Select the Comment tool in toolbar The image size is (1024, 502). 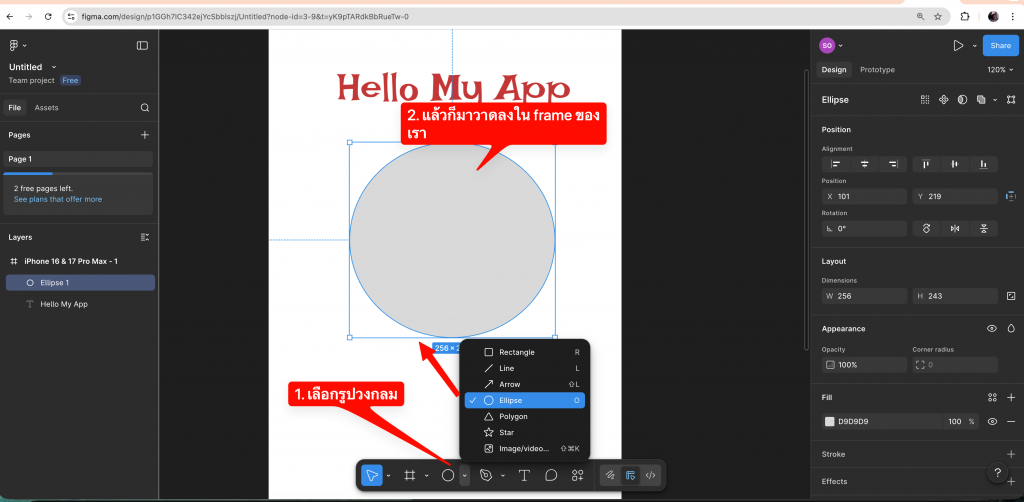tap(550, 475)
